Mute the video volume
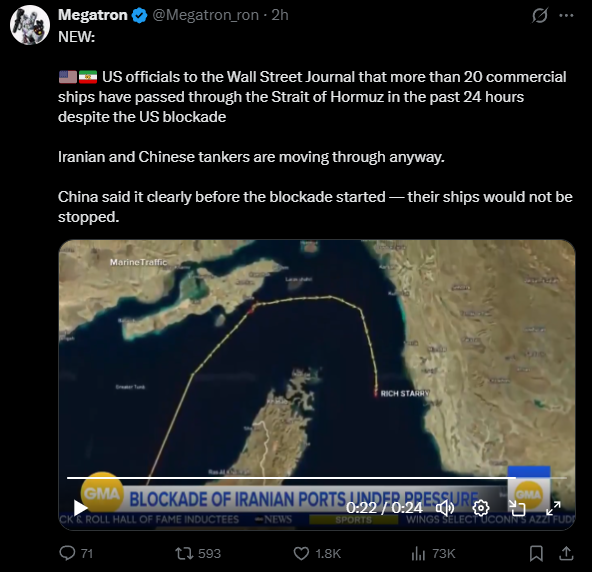The height and width of the screenshot is (572, 592). (445, 508)
